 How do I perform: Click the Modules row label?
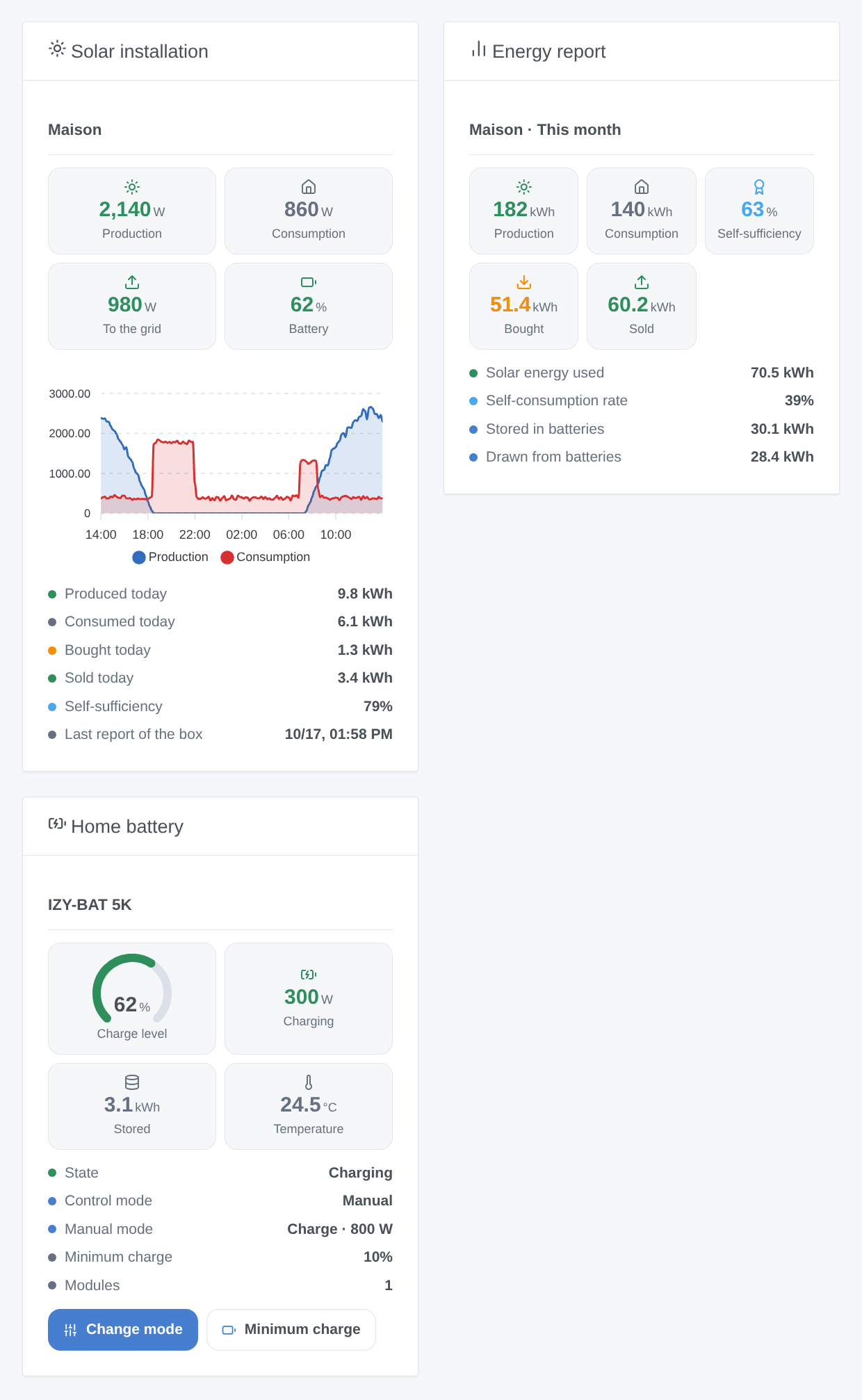point(92,1285)
